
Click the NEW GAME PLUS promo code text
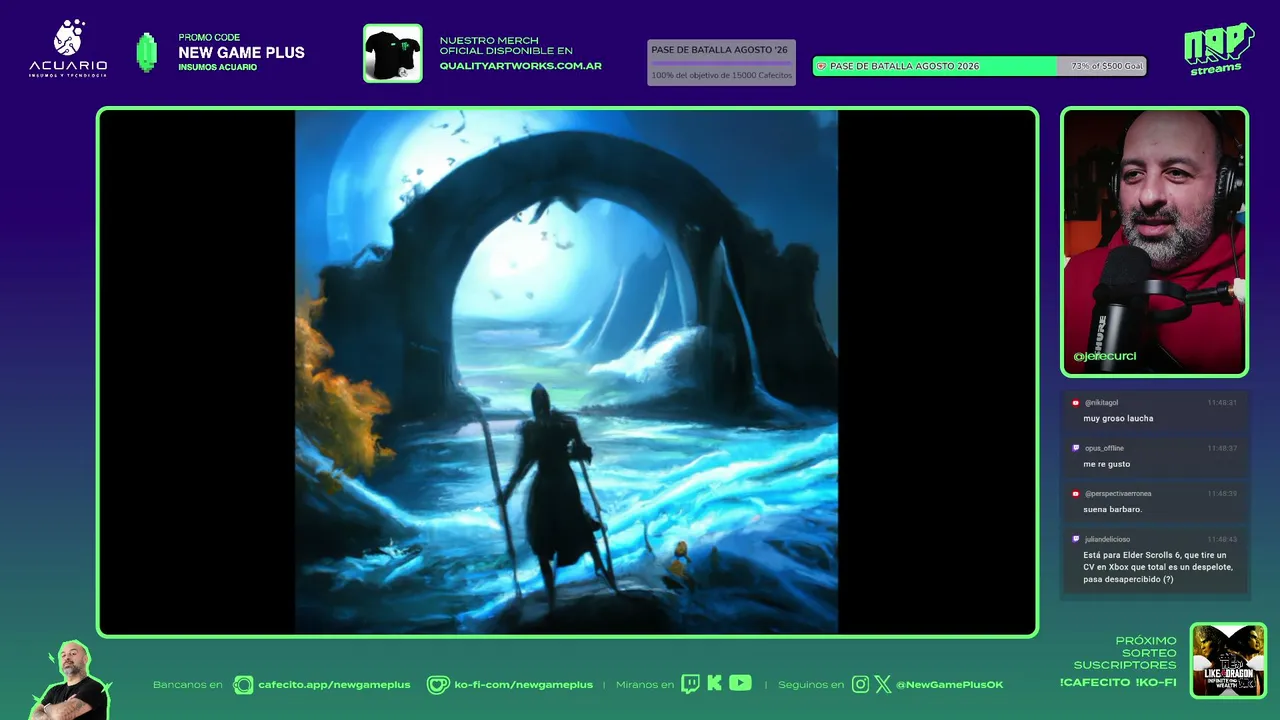tap(241, 53)
